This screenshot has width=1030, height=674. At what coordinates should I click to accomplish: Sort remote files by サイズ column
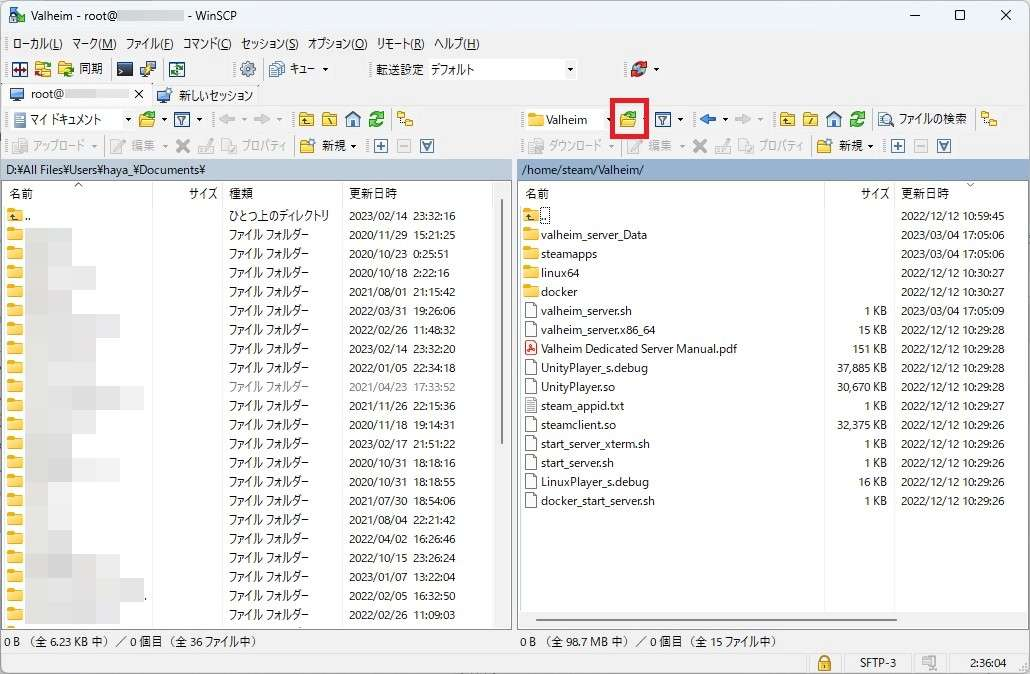(859, 193)
